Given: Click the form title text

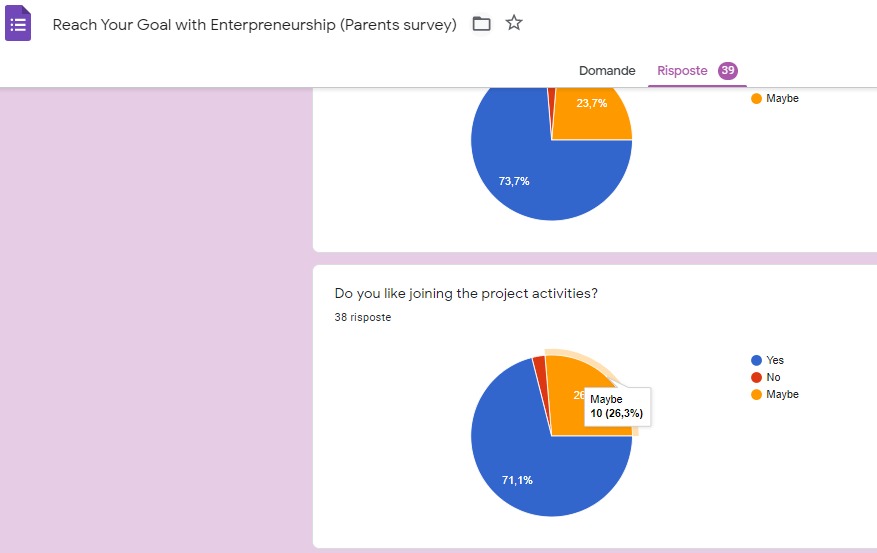Looking at the screenshot, I should pyautogui.click(x=254, y=24).
